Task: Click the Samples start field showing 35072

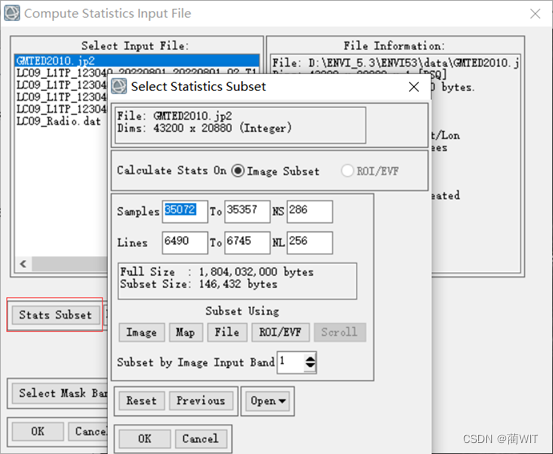Action: [185, 211]
